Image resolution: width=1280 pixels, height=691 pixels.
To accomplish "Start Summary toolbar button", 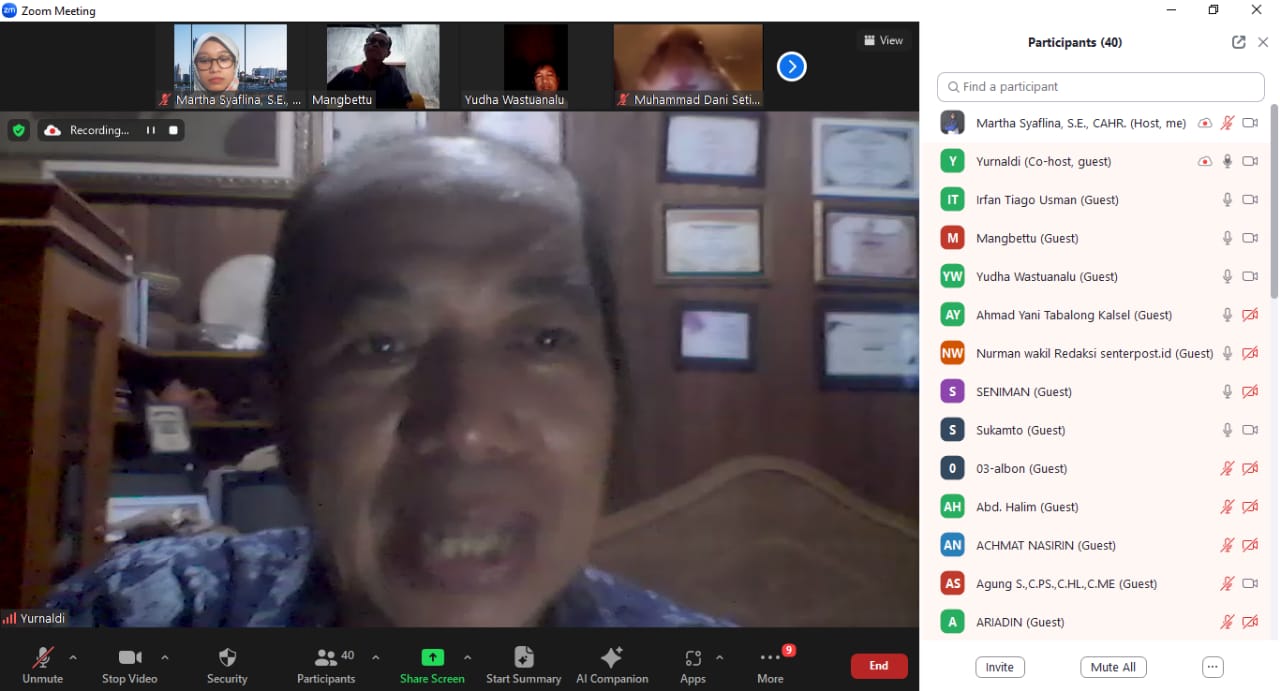I will pyautogui.click(x=524, y=665).
